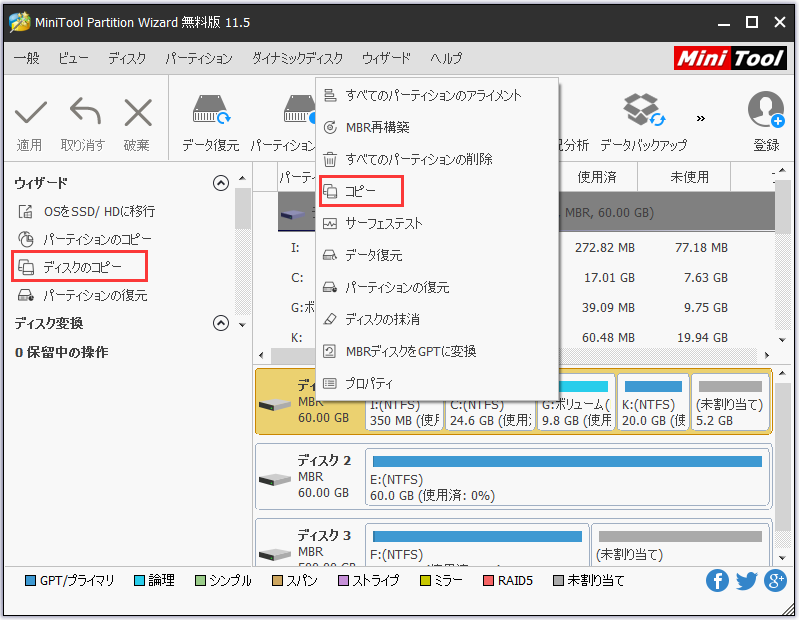This screenshot has height=620, width=799.
Task: Click the 0 保留中の操作 label
Action: (62, 352)
